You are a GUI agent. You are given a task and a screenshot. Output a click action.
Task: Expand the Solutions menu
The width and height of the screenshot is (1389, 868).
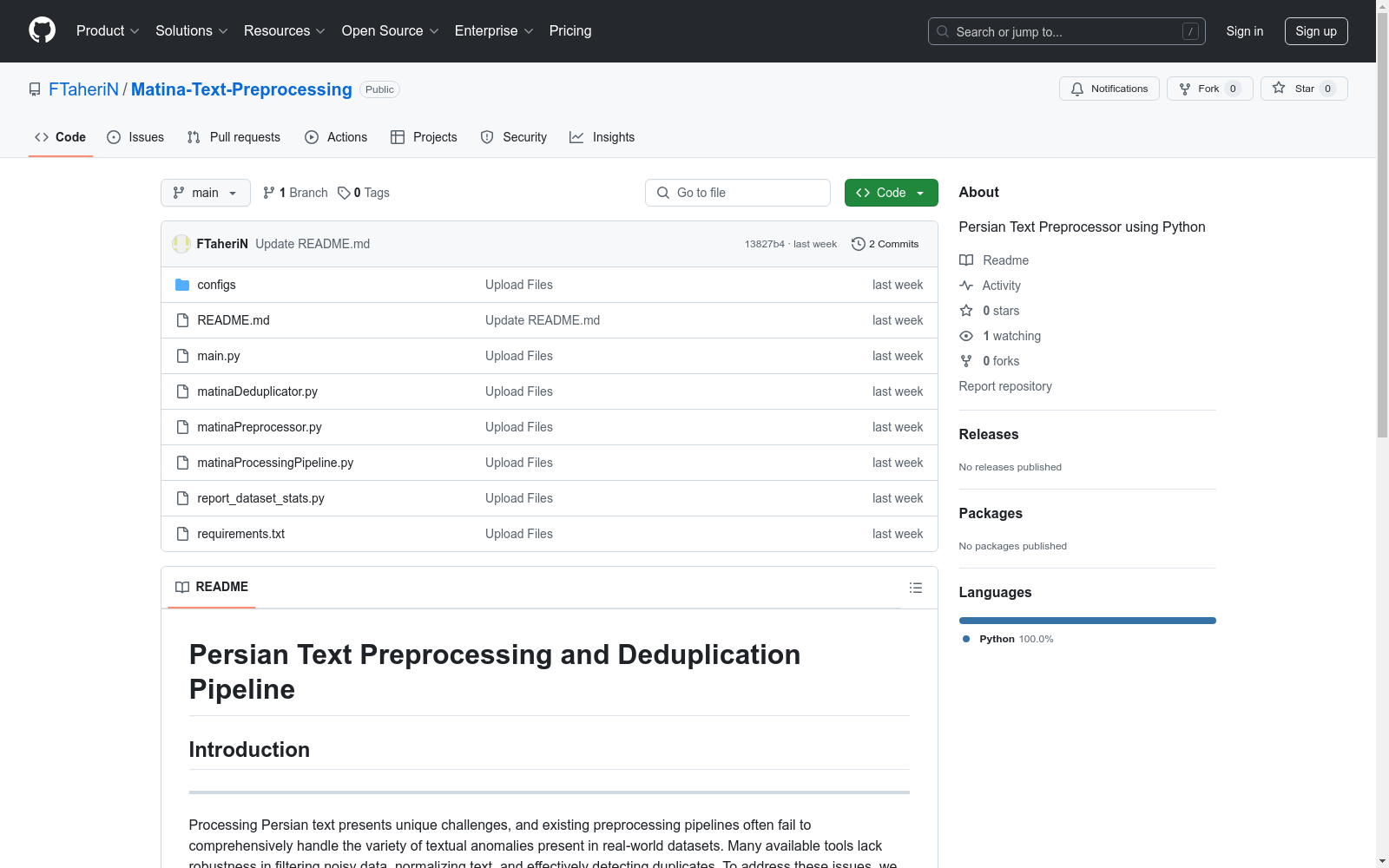tap(192, 31)
